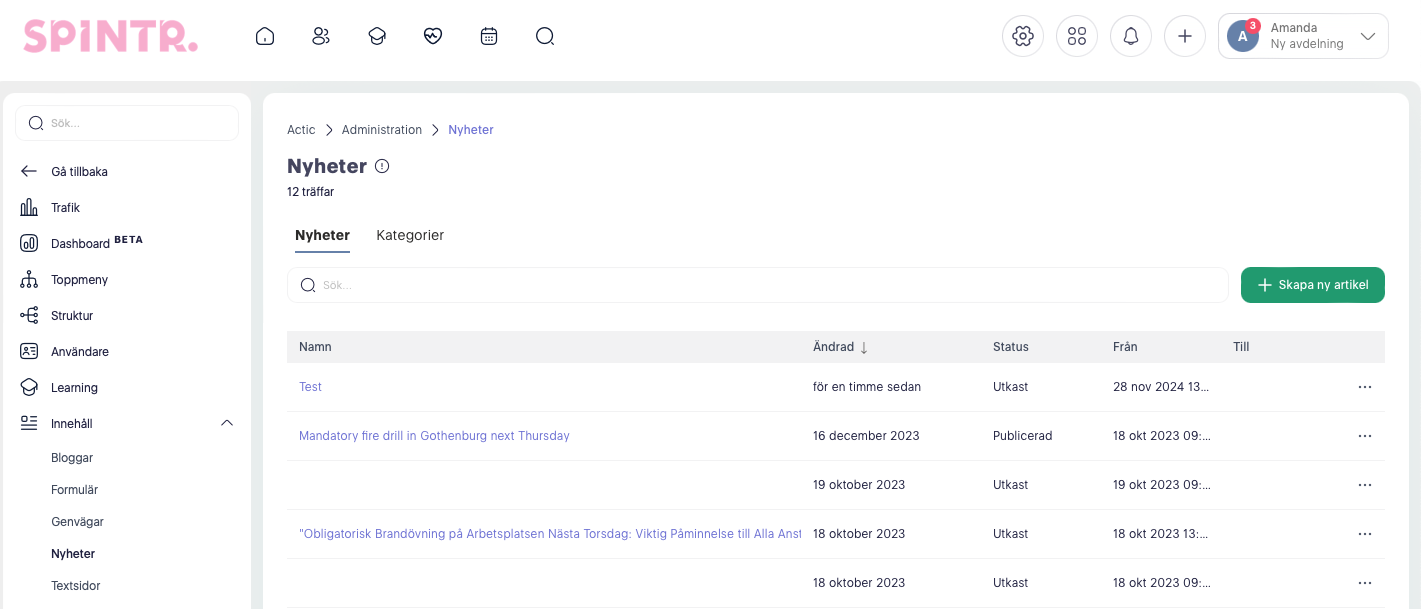1421x609 pixels.
Task: Open more options for untitled 18 oktober 2023 row
Action: click(x=1365, y=583)
